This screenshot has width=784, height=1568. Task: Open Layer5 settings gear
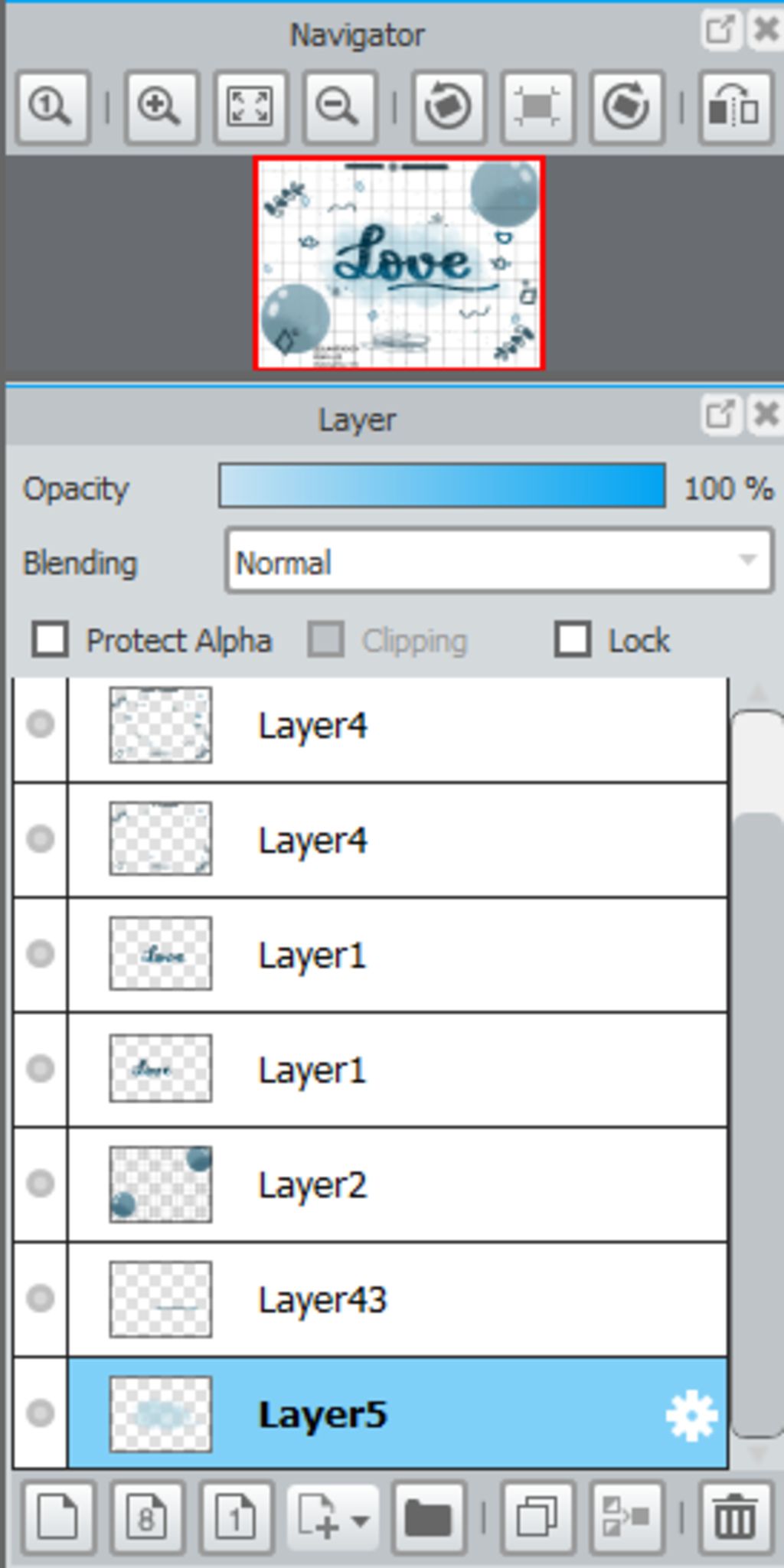pos(691,1416)
